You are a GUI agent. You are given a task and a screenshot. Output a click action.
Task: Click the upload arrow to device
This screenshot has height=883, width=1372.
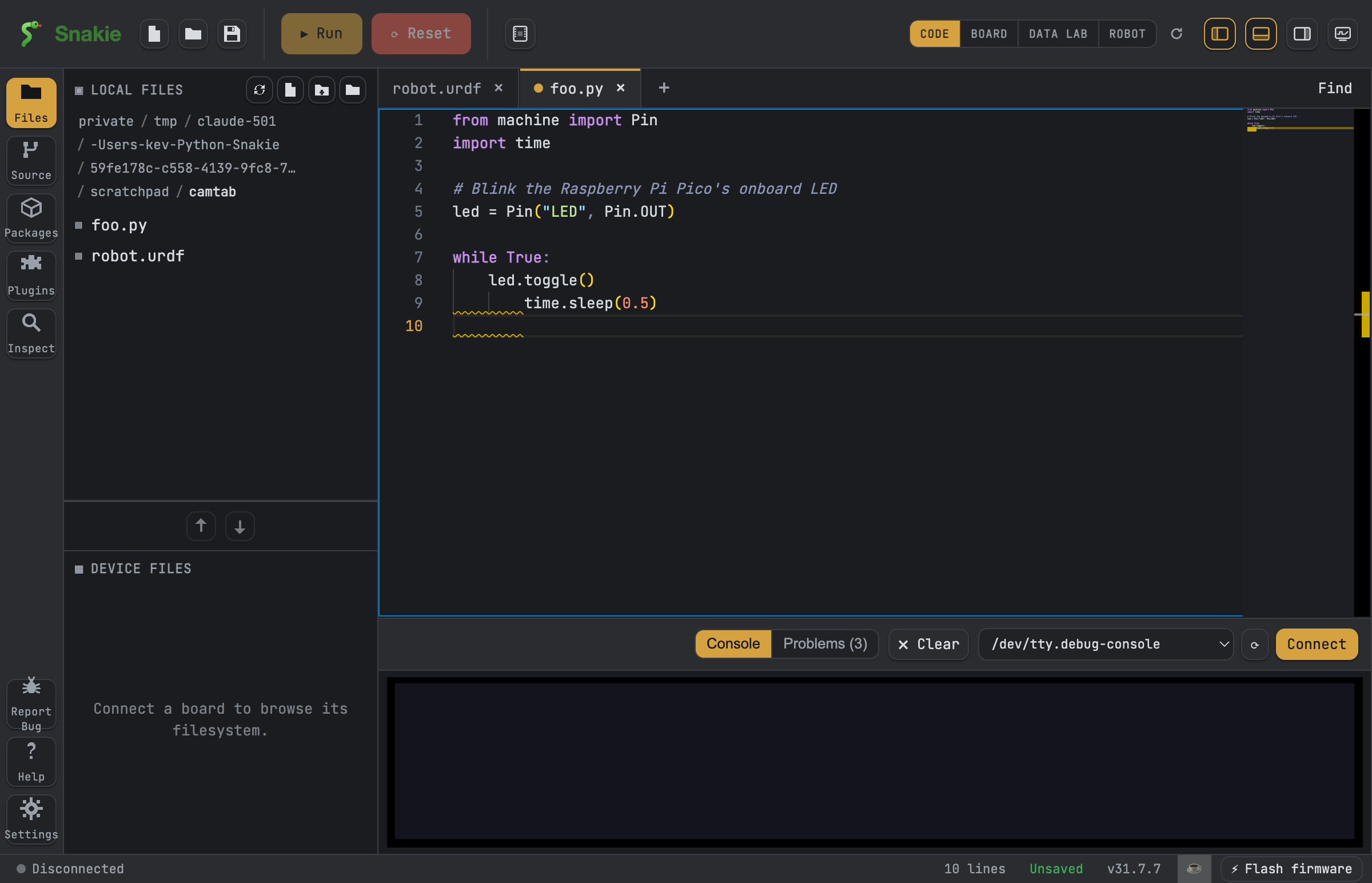201,526
